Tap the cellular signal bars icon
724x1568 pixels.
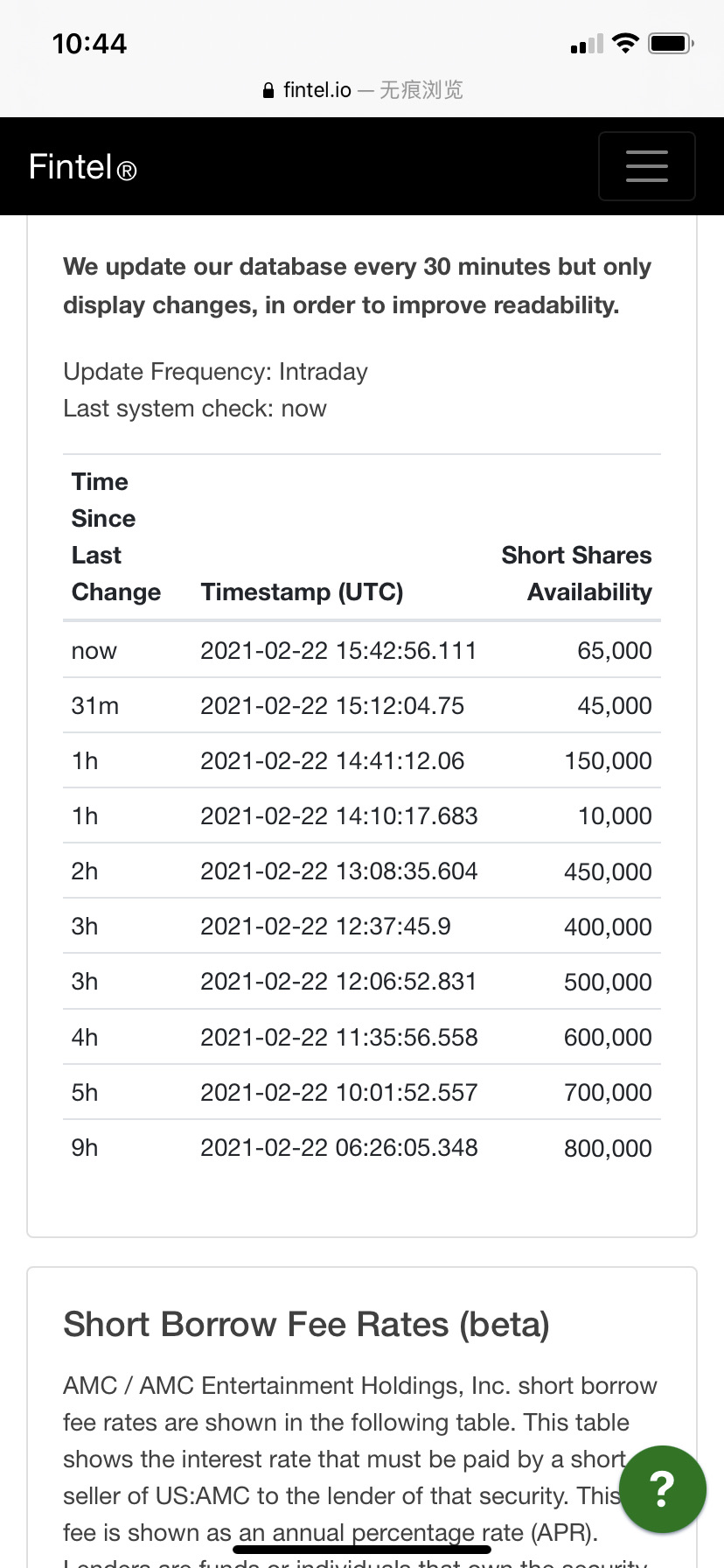(x=587, y=44)
